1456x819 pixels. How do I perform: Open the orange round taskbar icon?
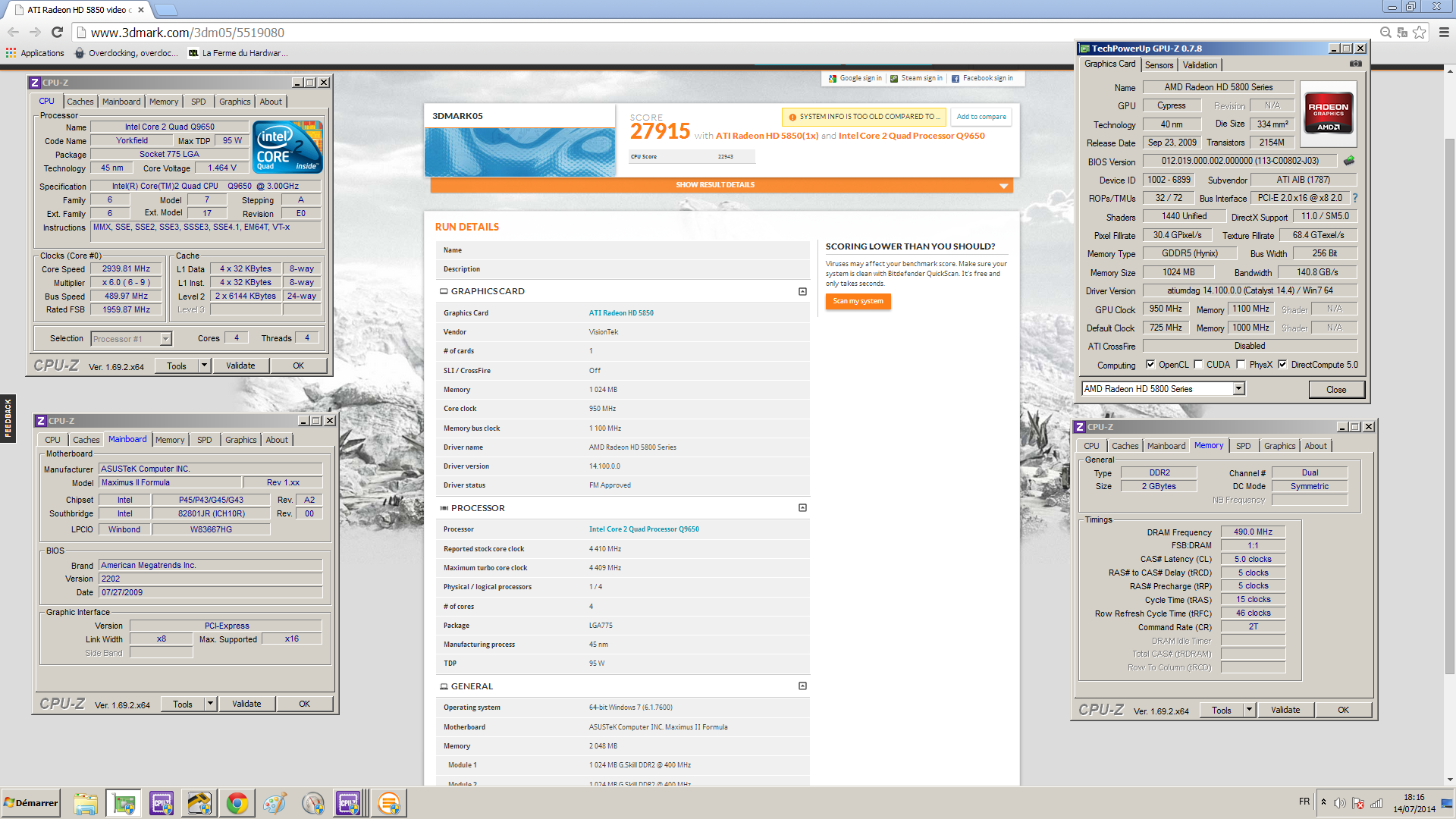click(x=389, y=803)
